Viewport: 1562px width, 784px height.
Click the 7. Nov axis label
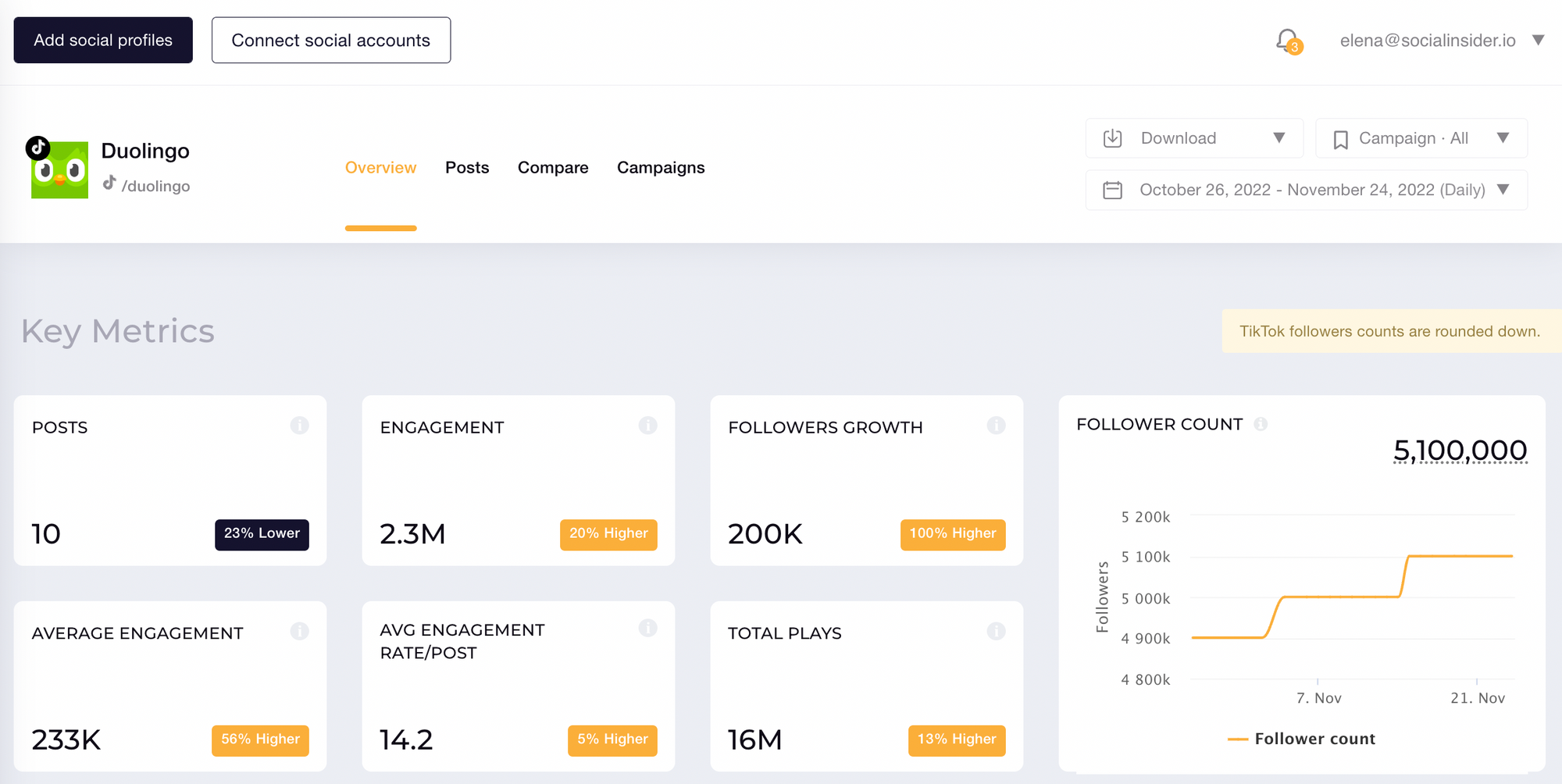point(1318,698)
